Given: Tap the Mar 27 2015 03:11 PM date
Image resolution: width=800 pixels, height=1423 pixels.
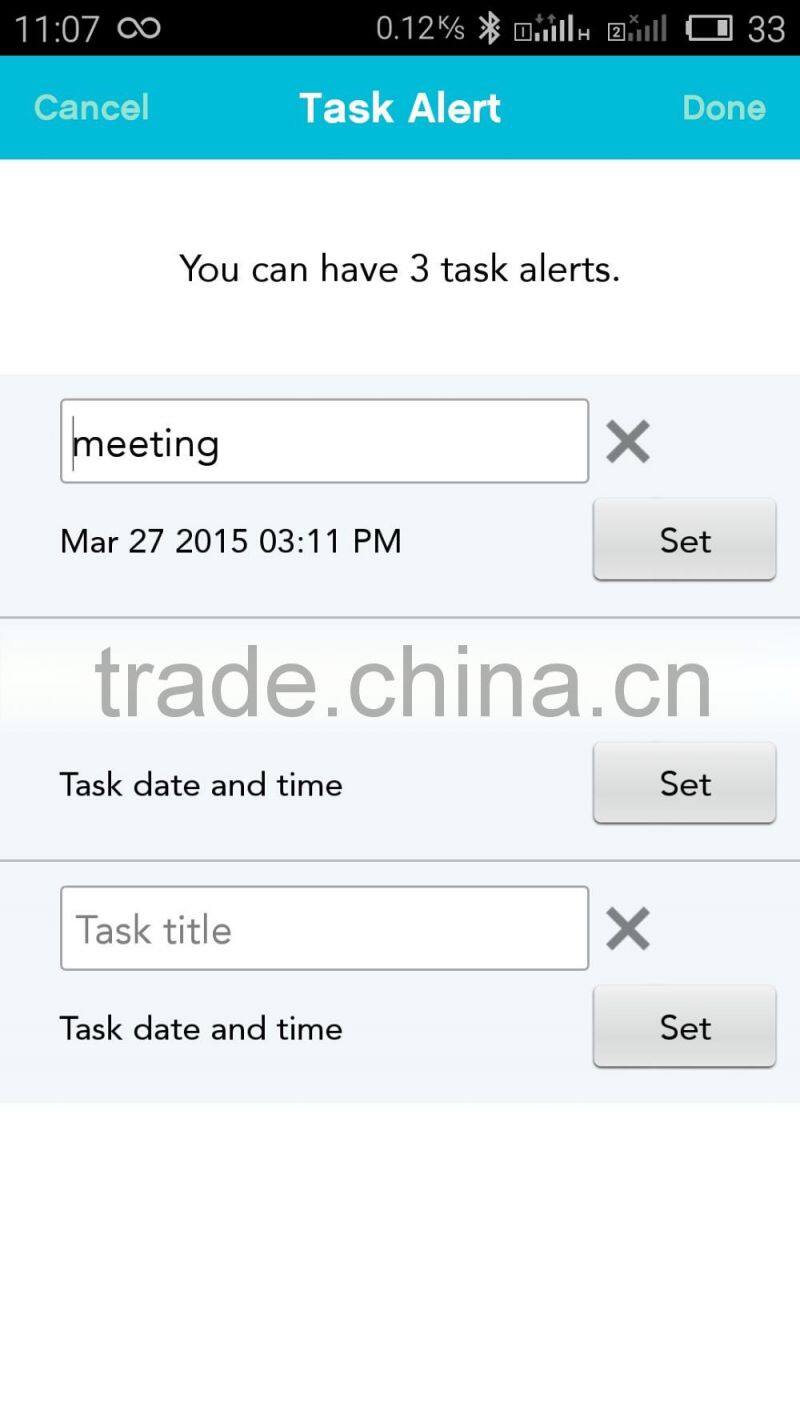Looking at the screenshot, I should 231,541.
